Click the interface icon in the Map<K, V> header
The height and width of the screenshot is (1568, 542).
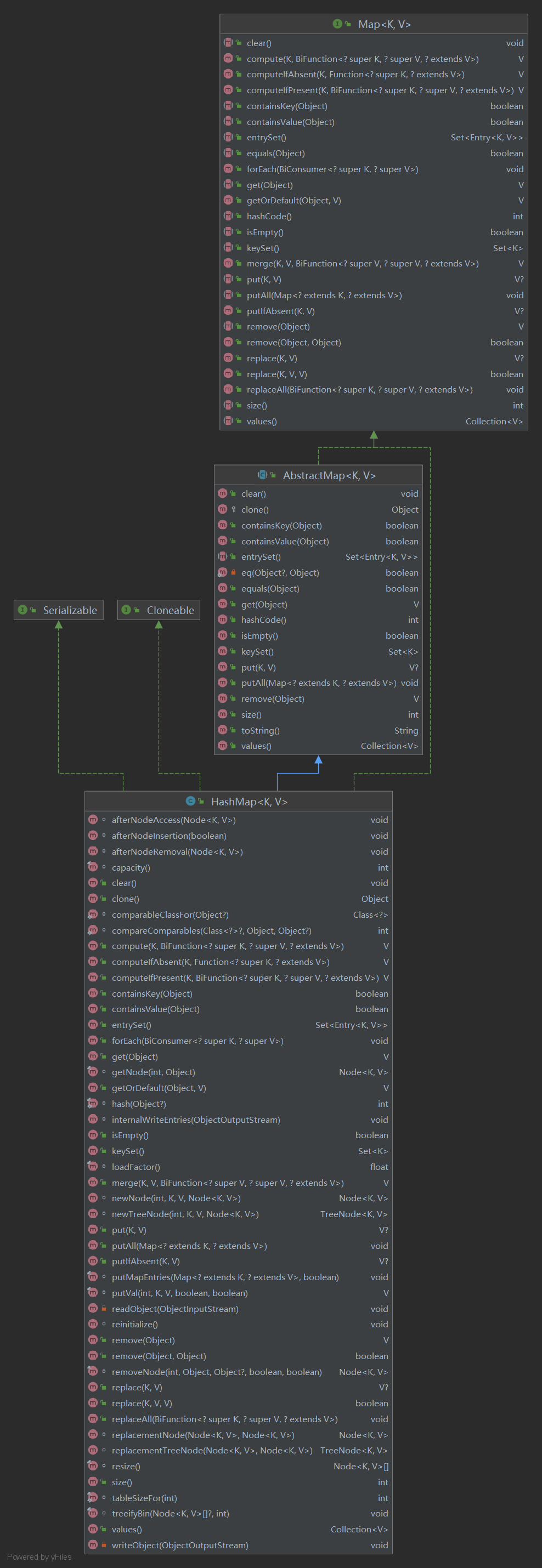coord(337,24)
